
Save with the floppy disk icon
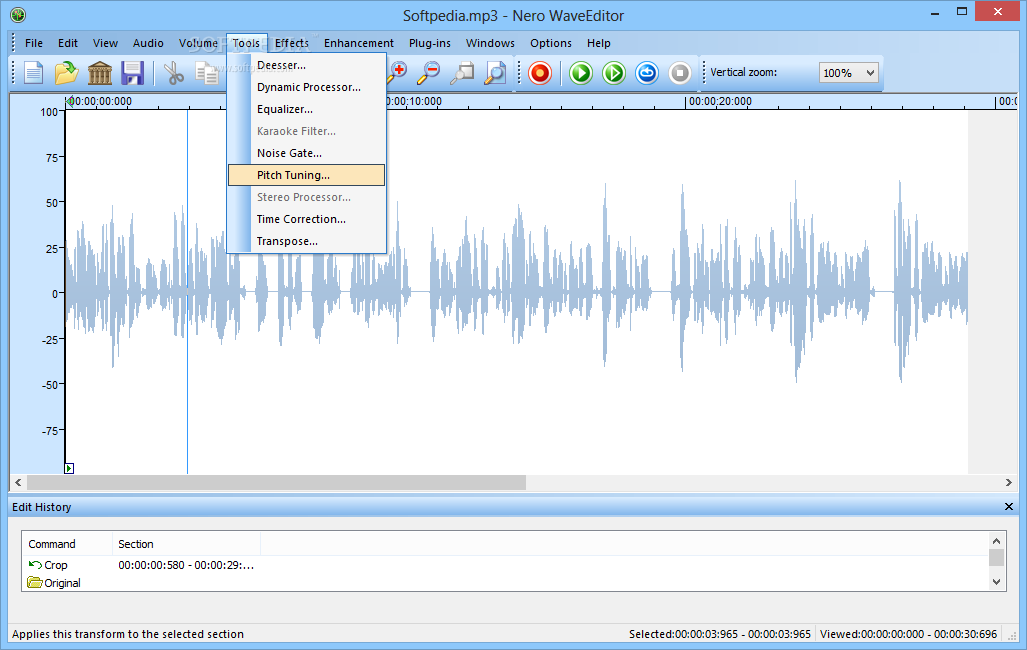[132, 73]
